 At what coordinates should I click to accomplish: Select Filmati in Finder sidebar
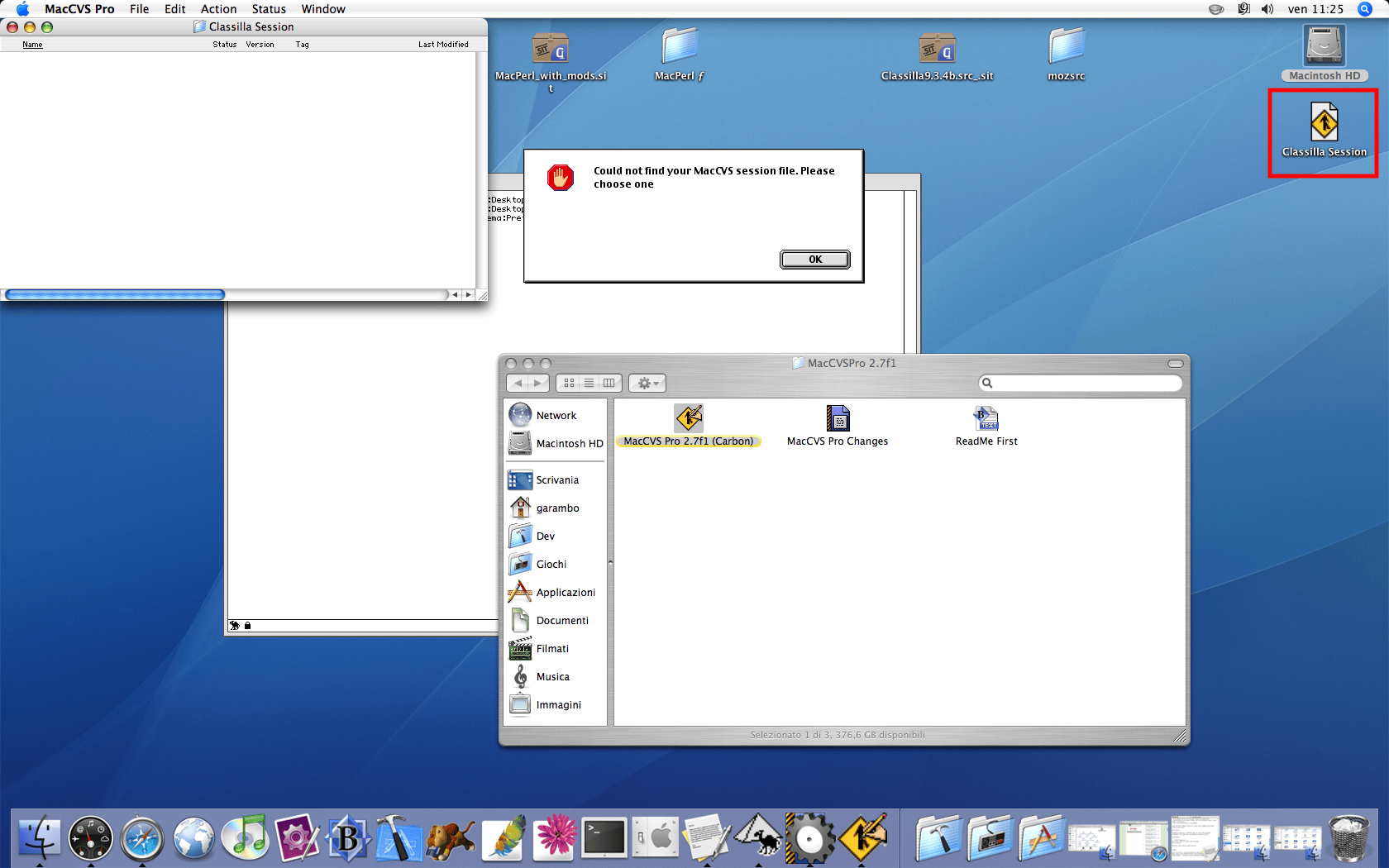(x=556, y=648)
